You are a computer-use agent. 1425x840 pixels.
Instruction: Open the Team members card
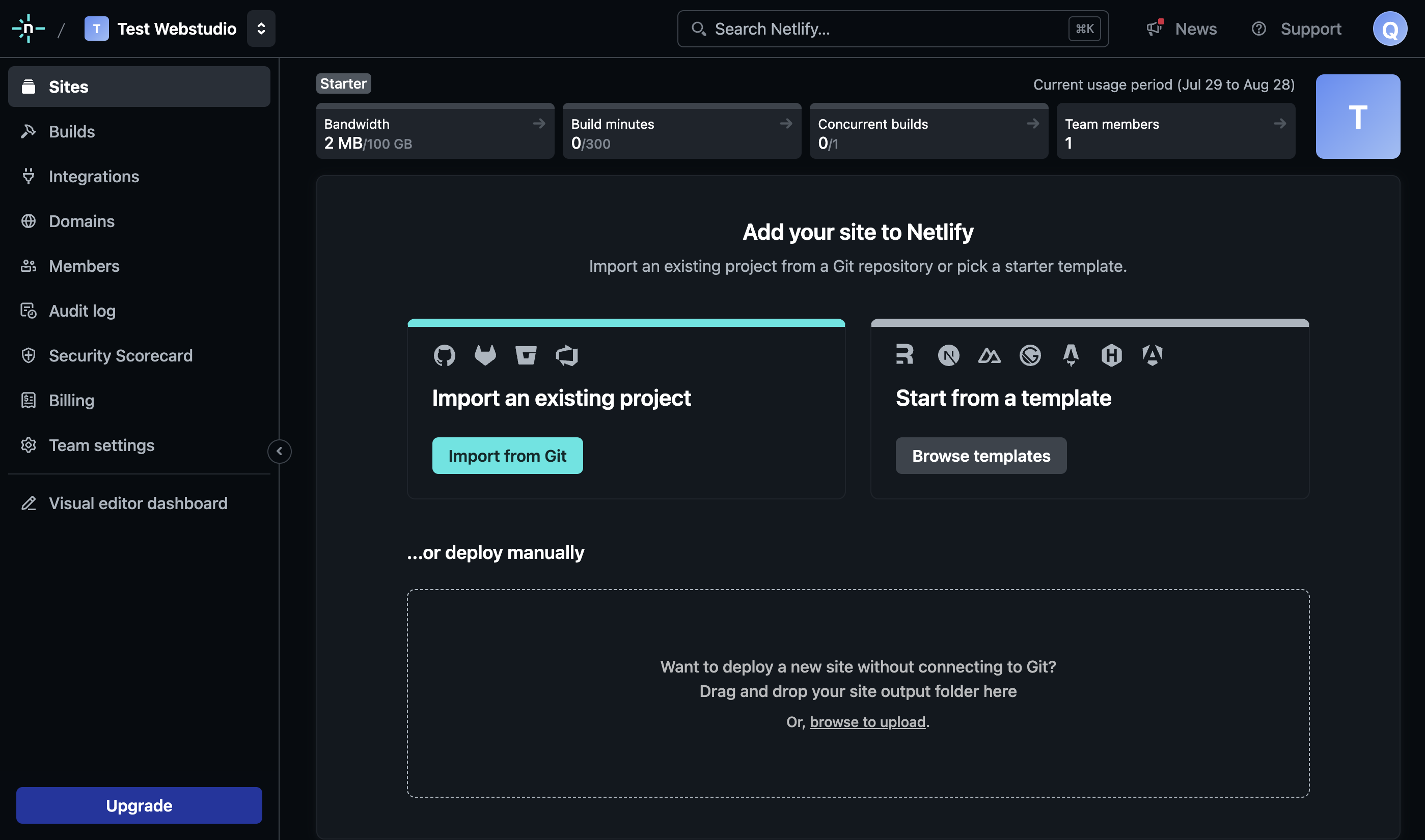pos(1176,131)
